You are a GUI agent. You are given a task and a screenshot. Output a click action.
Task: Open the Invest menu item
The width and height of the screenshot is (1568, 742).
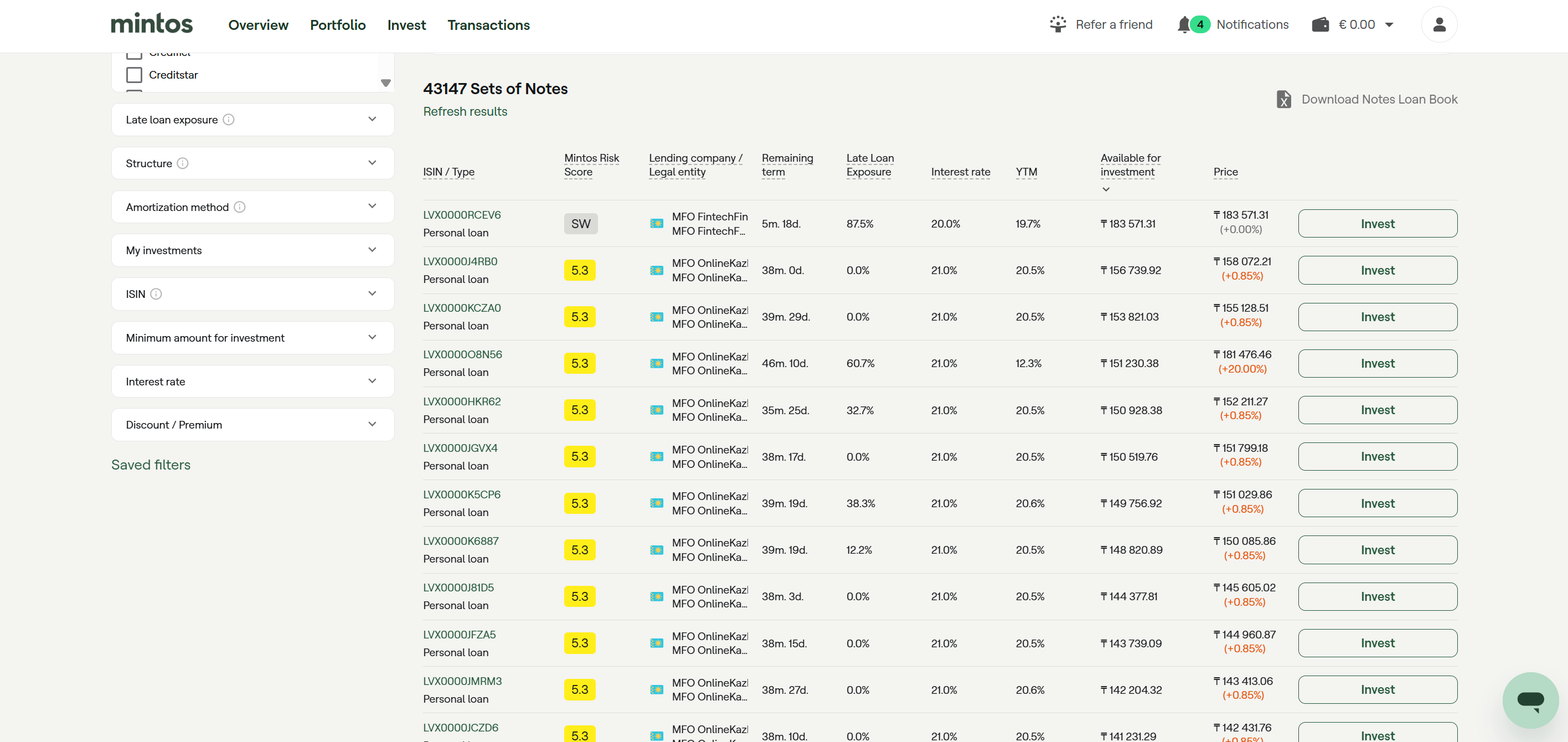click(406, 25)
